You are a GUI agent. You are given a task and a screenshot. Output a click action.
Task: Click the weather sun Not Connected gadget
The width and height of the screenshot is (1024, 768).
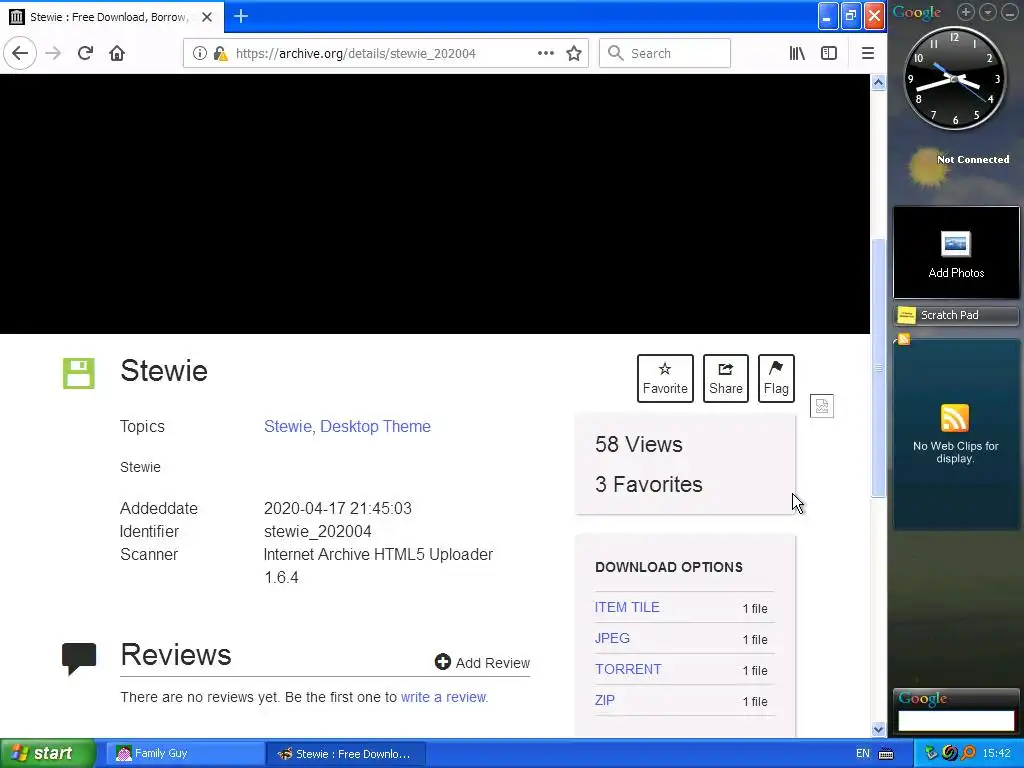[957, 165]
